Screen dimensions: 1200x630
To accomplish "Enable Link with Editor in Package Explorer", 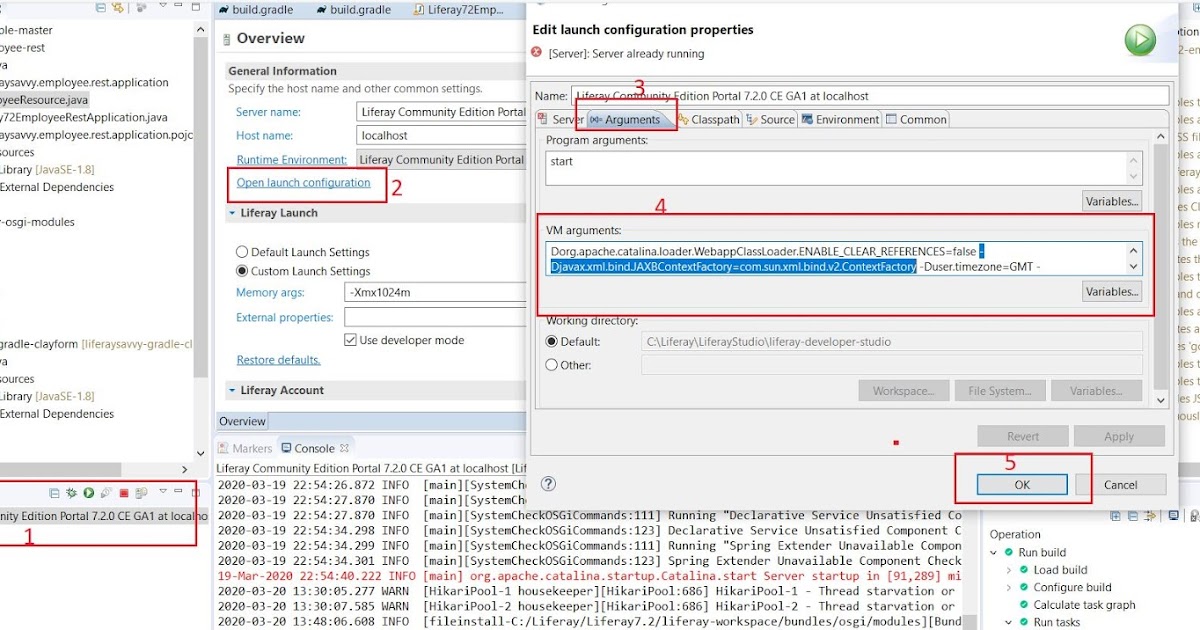I will [x=118, y=7].
